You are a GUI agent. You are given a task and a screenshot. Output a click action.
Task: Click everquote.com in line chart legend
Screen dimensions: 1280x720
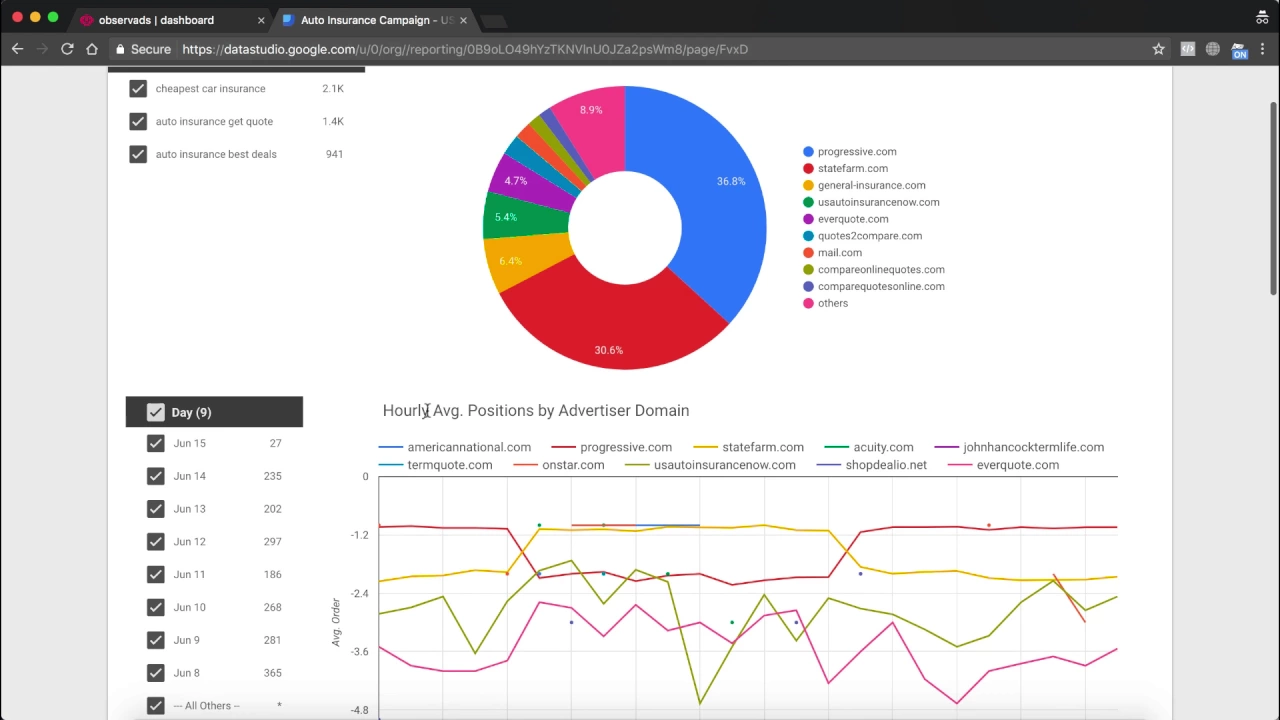[x=1018, y=465]
